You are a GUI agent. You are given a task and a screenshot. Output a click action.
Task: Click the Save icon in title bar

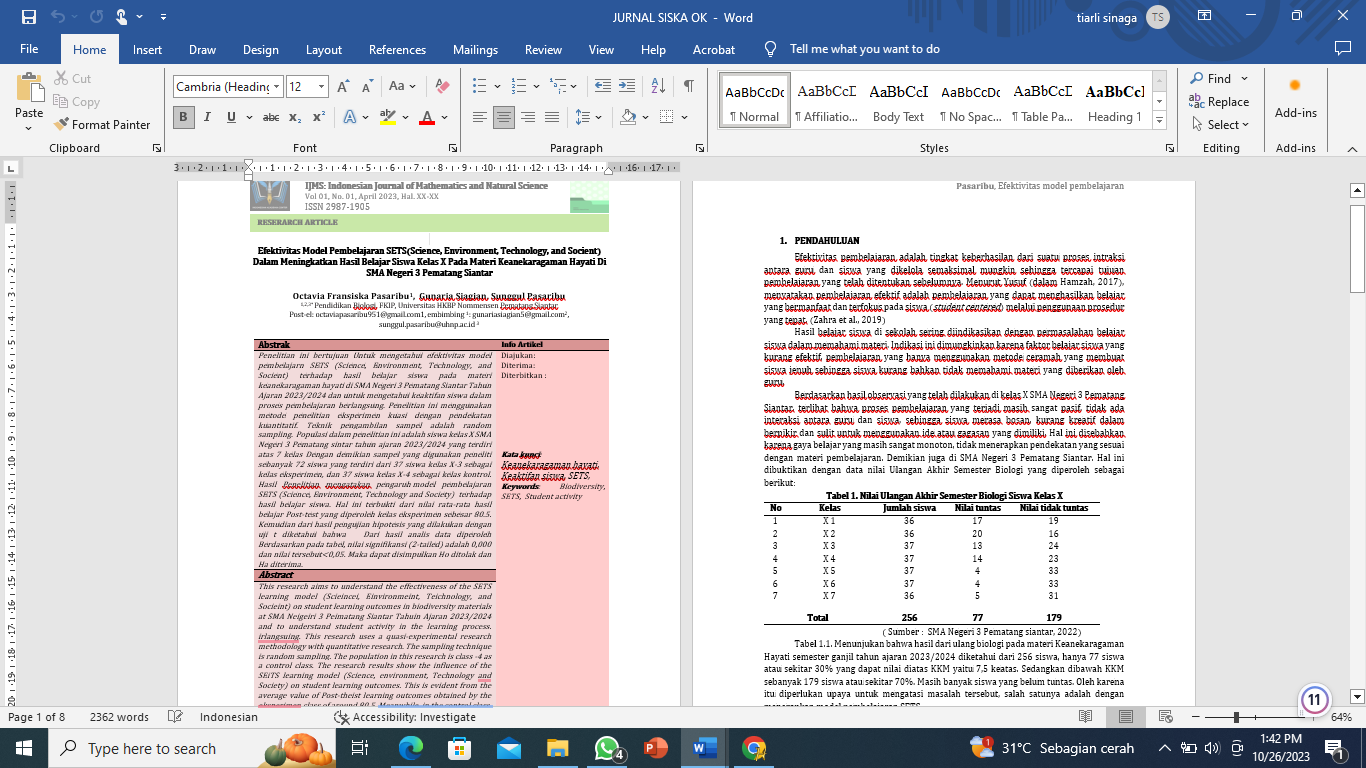click(x=28, y=17)
